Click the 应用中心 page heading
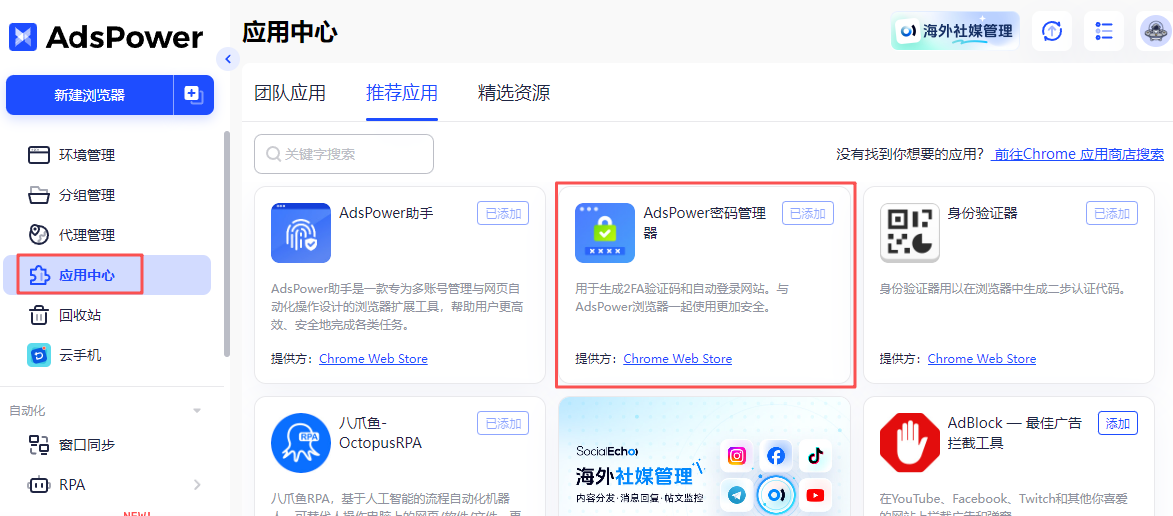1173x516 pixels. tap(290, 32)
